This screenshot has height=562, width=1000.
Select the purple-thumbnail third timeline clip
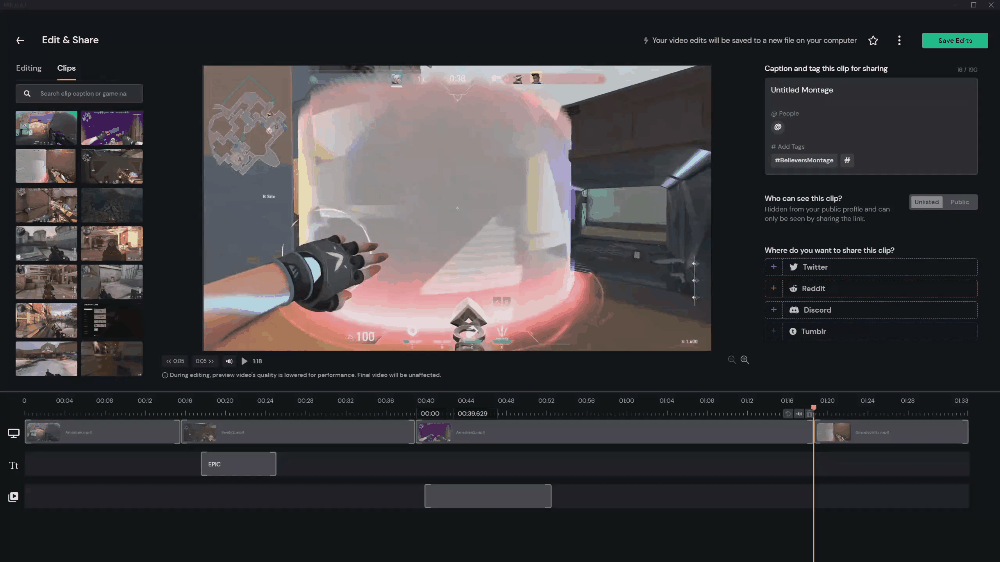pyautogui.click(x=615, y=432)
